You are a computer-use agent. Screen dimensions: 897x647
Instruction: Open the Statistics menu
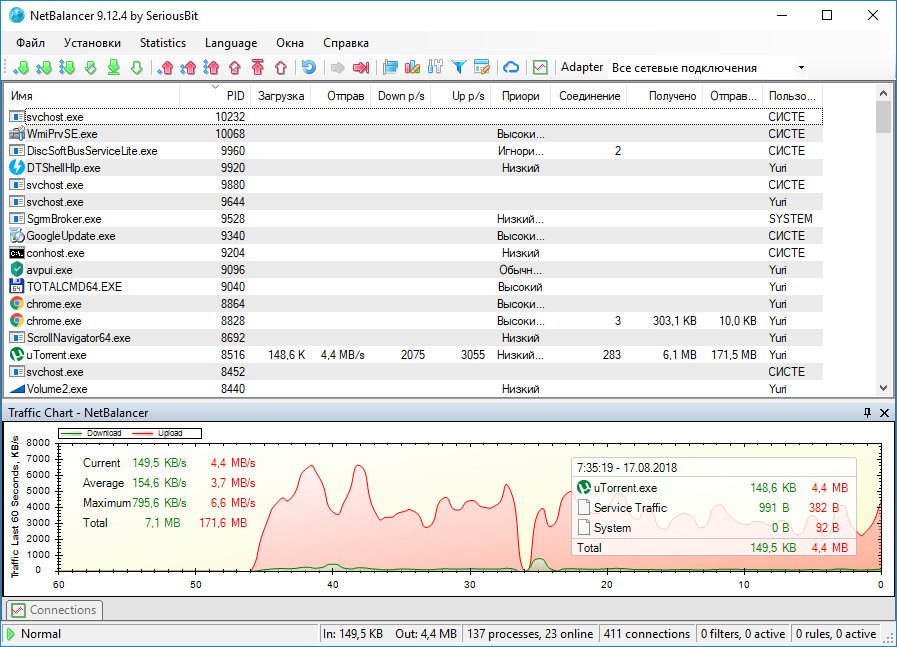pos(162,43)
